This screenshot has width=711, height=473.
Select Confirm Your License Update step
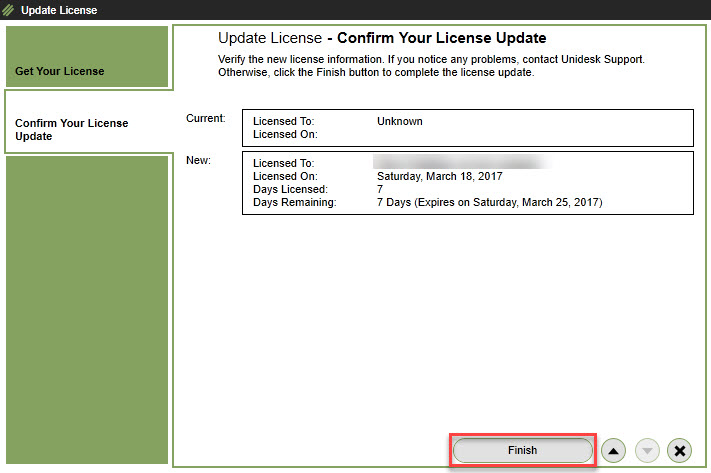(87, 122)
